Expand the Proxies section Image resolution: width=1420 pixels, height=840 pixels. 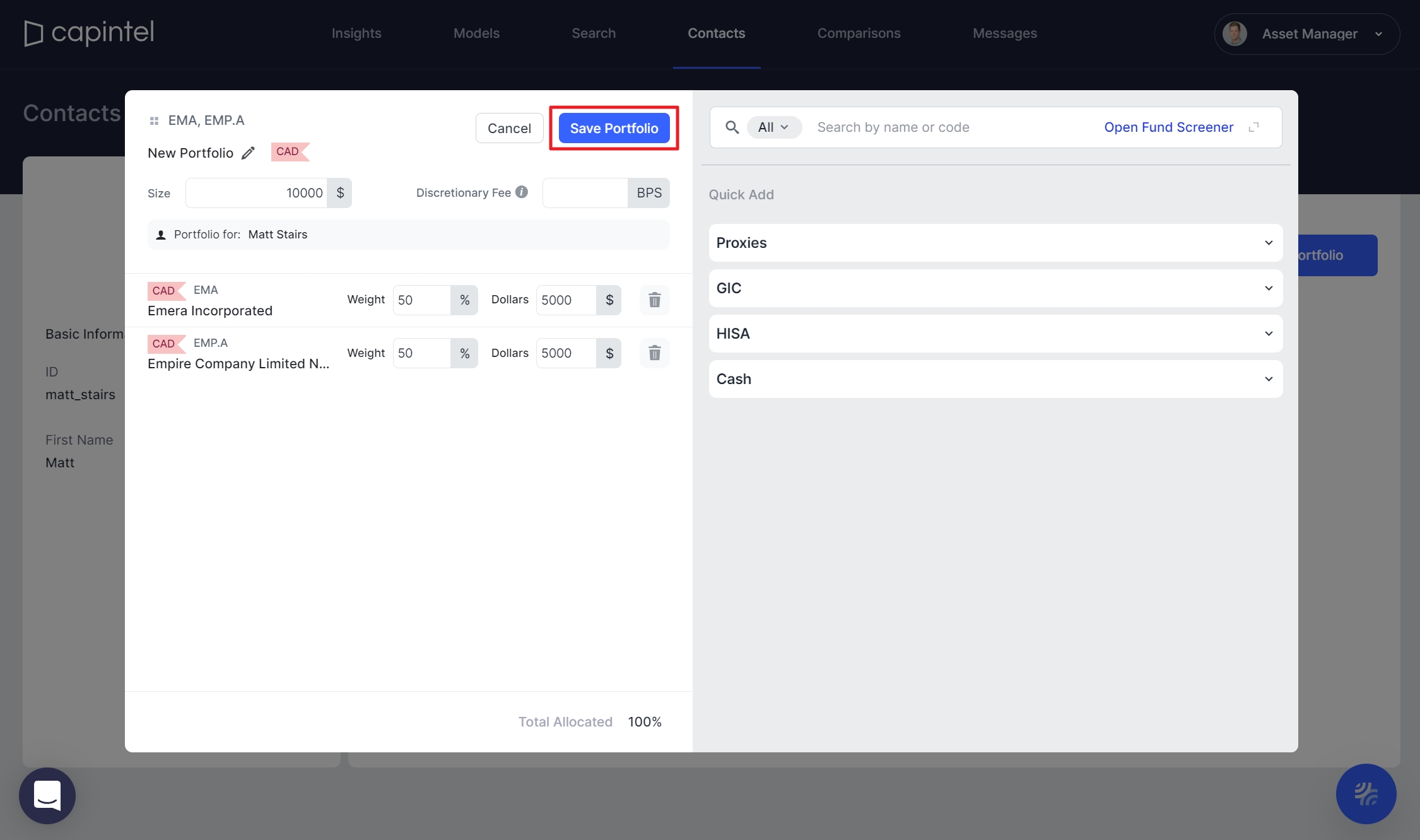point(995,243)
